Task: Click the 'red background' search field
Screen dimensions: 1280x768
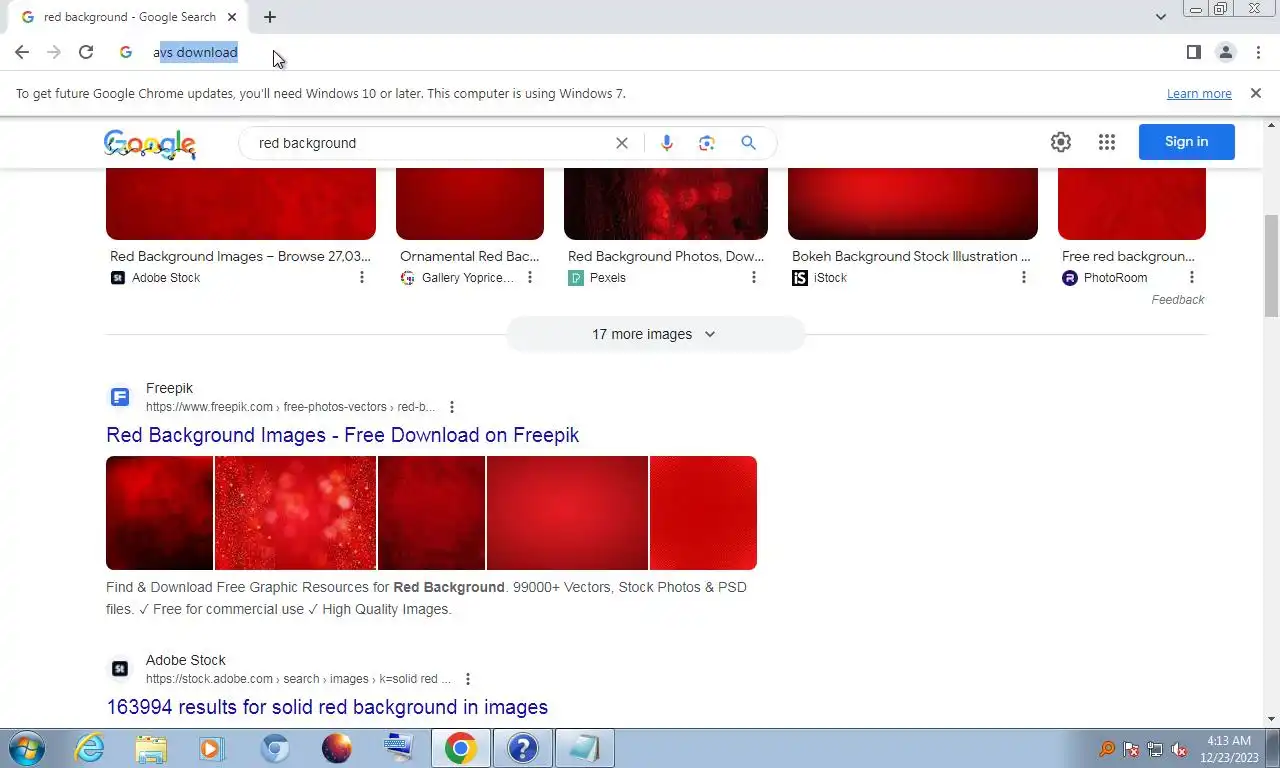Action: [x=430, y=143]
